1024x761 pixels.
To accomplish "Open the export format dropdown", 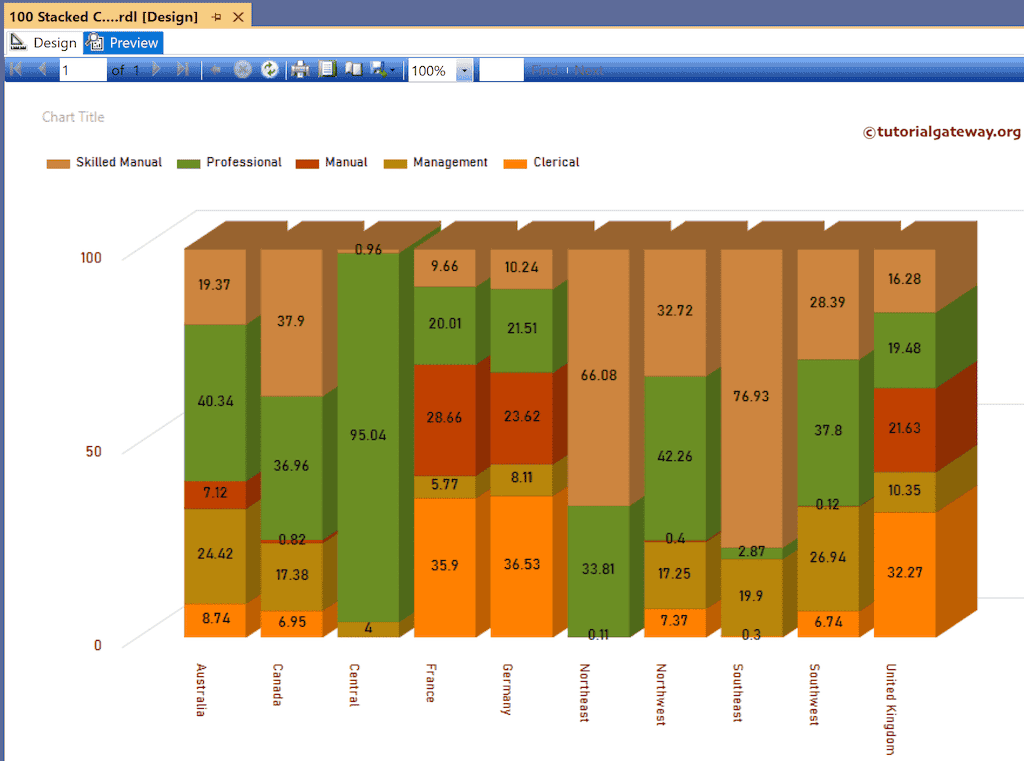I will pos(392,69).
